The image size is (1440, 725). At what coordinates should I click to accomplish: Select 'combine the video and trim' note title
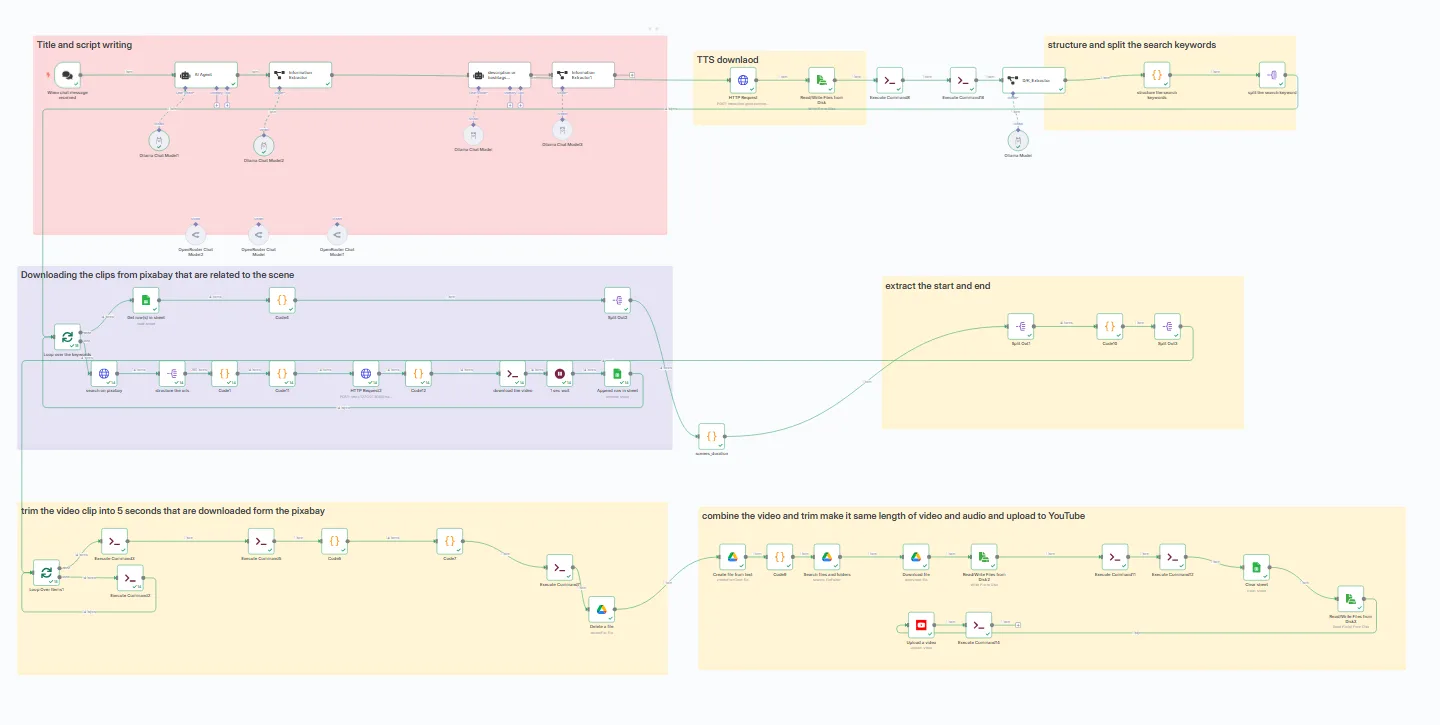[893, 516]
